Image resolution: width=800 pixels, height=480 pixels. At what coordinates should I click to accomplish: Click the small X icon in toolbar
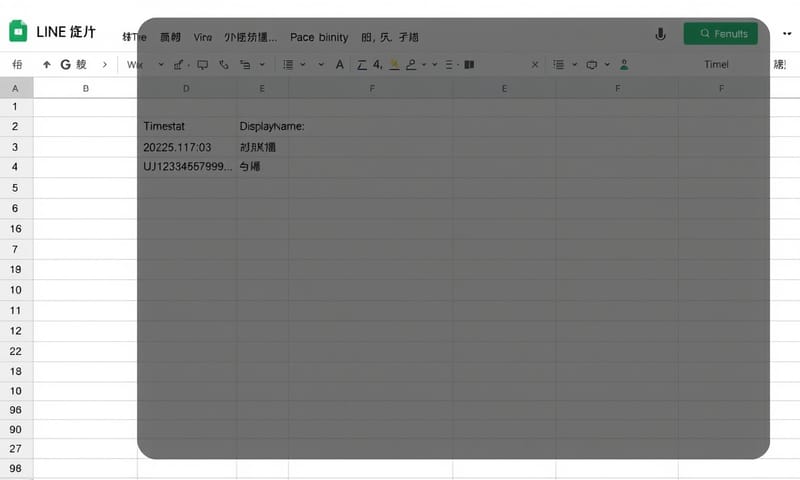click(x=535, y=65)
